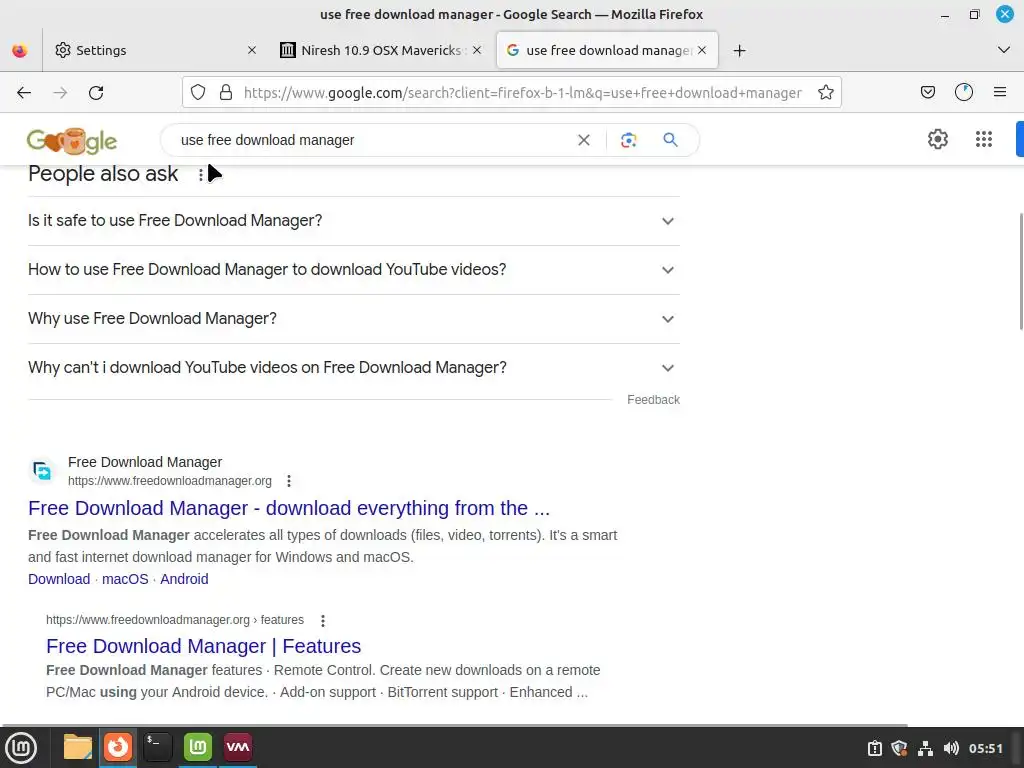The width and height of the screenshot is (1024, 768).
Task: Open the macOS sitelink
Action: [x=125, y=579]
